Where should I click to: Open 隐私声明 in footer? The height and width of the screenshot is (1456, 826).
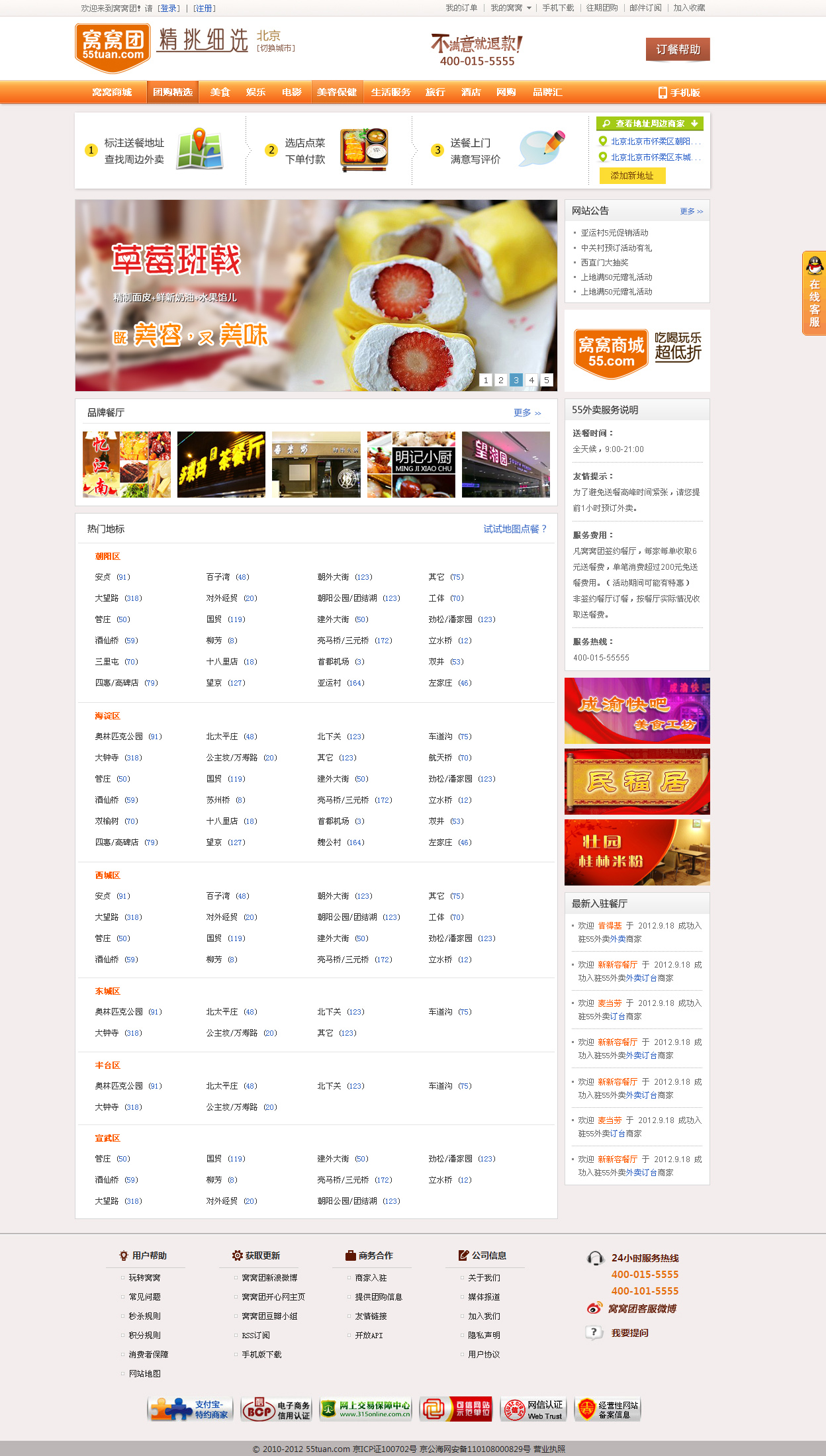(484, 1336)
